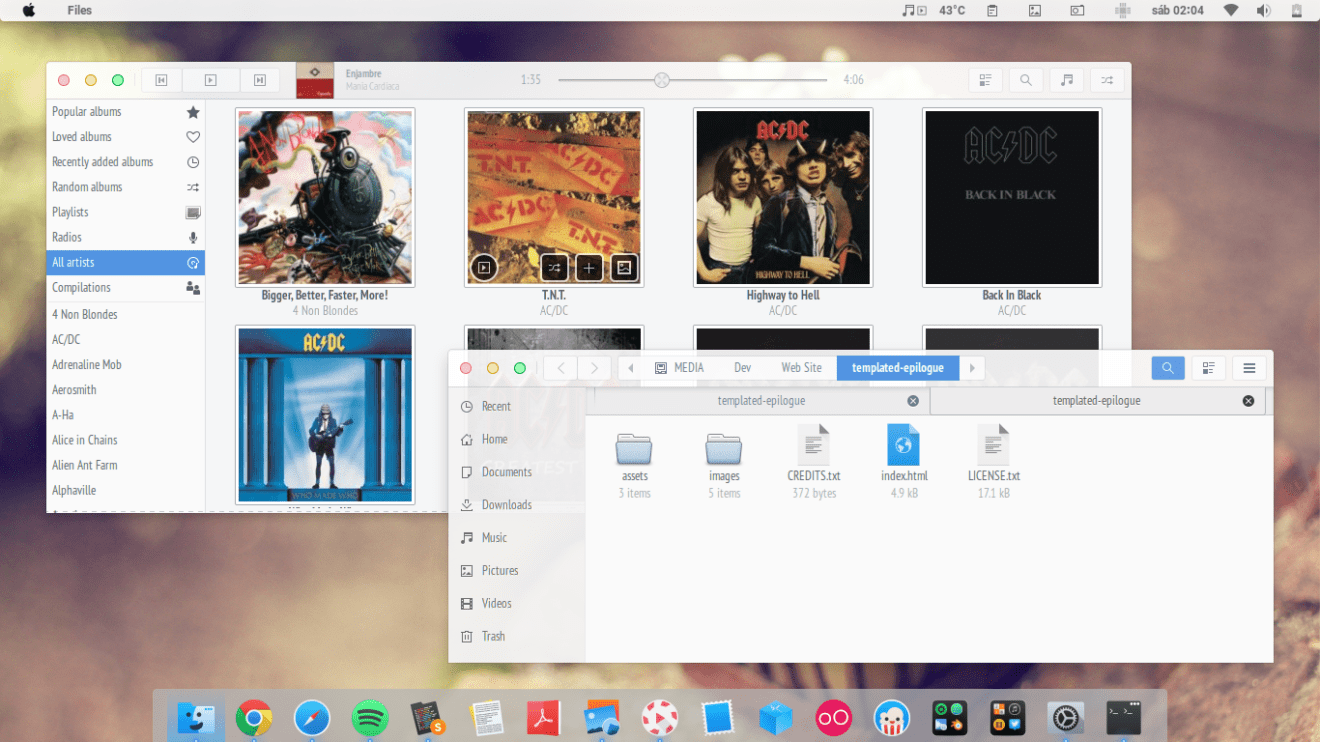Open grid view options in Files toolbar
This screenshot has width=1320, height=742.
pos(1208,368)
